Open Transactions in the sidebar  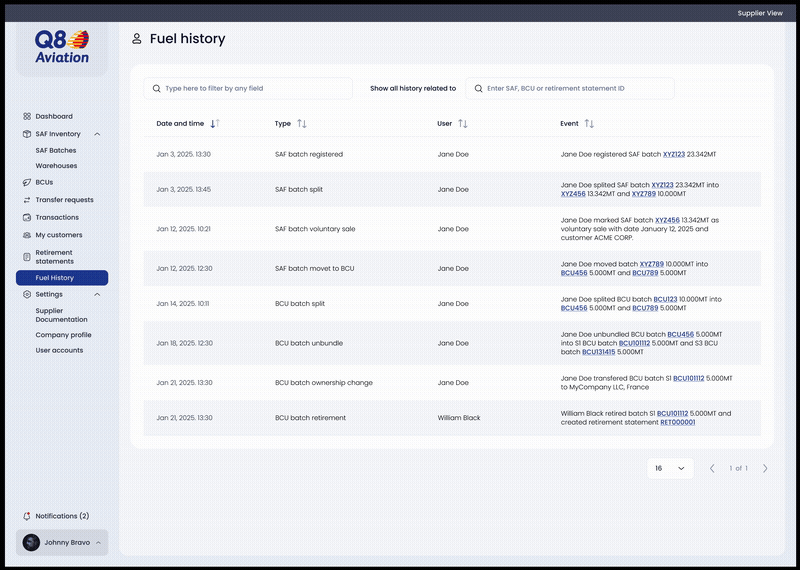click(x=57, y=217)
